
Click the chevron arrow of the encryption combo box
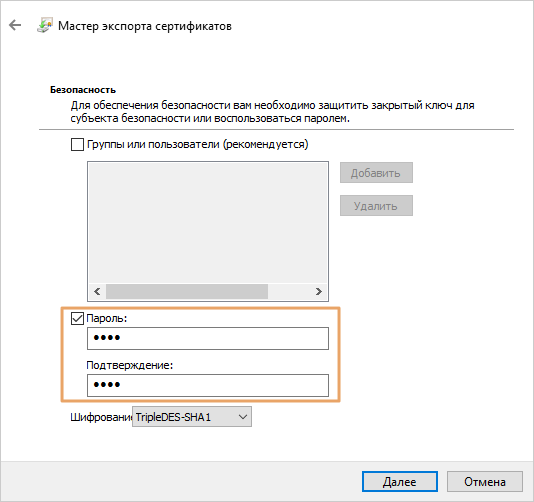point(242,417)
